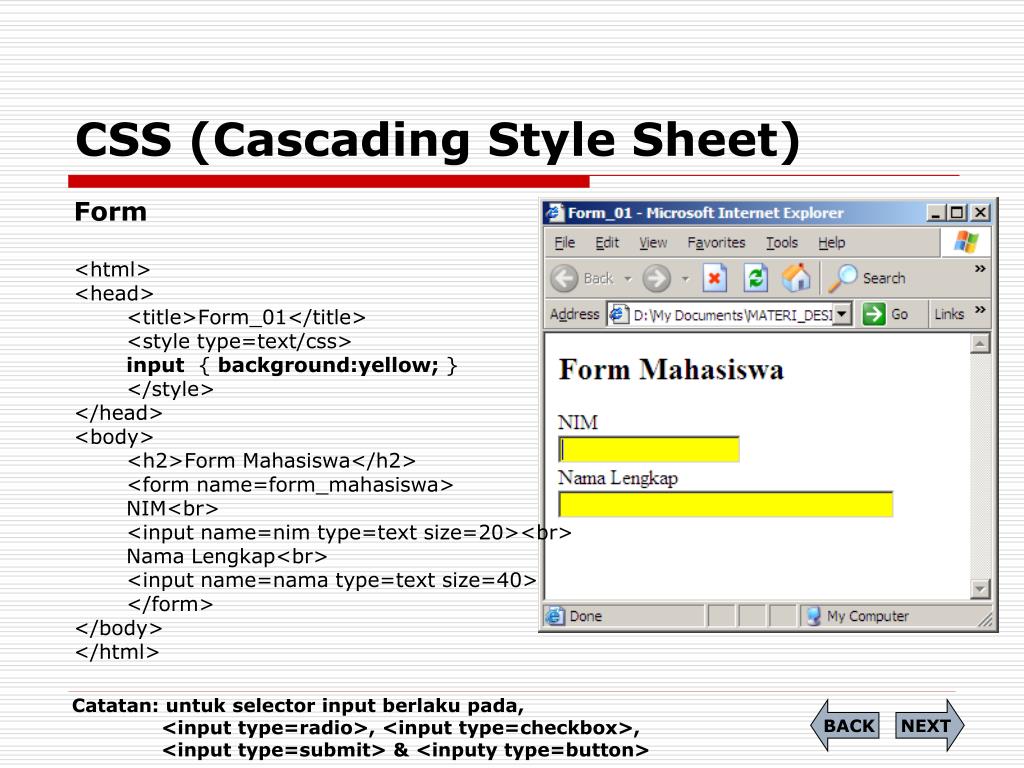1024x768 pixels.
Task: Expand the Forward button history dropdown
Action: (684, 277)
